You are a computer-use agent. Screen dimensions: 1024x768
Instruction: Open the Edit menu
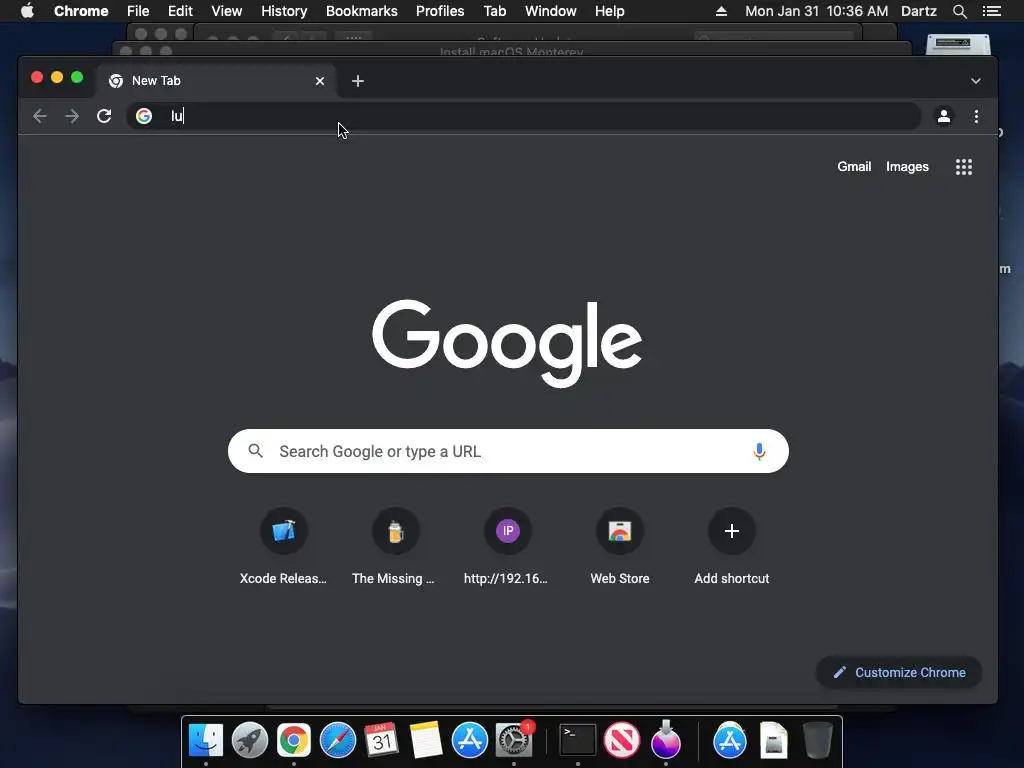[180, 11]
